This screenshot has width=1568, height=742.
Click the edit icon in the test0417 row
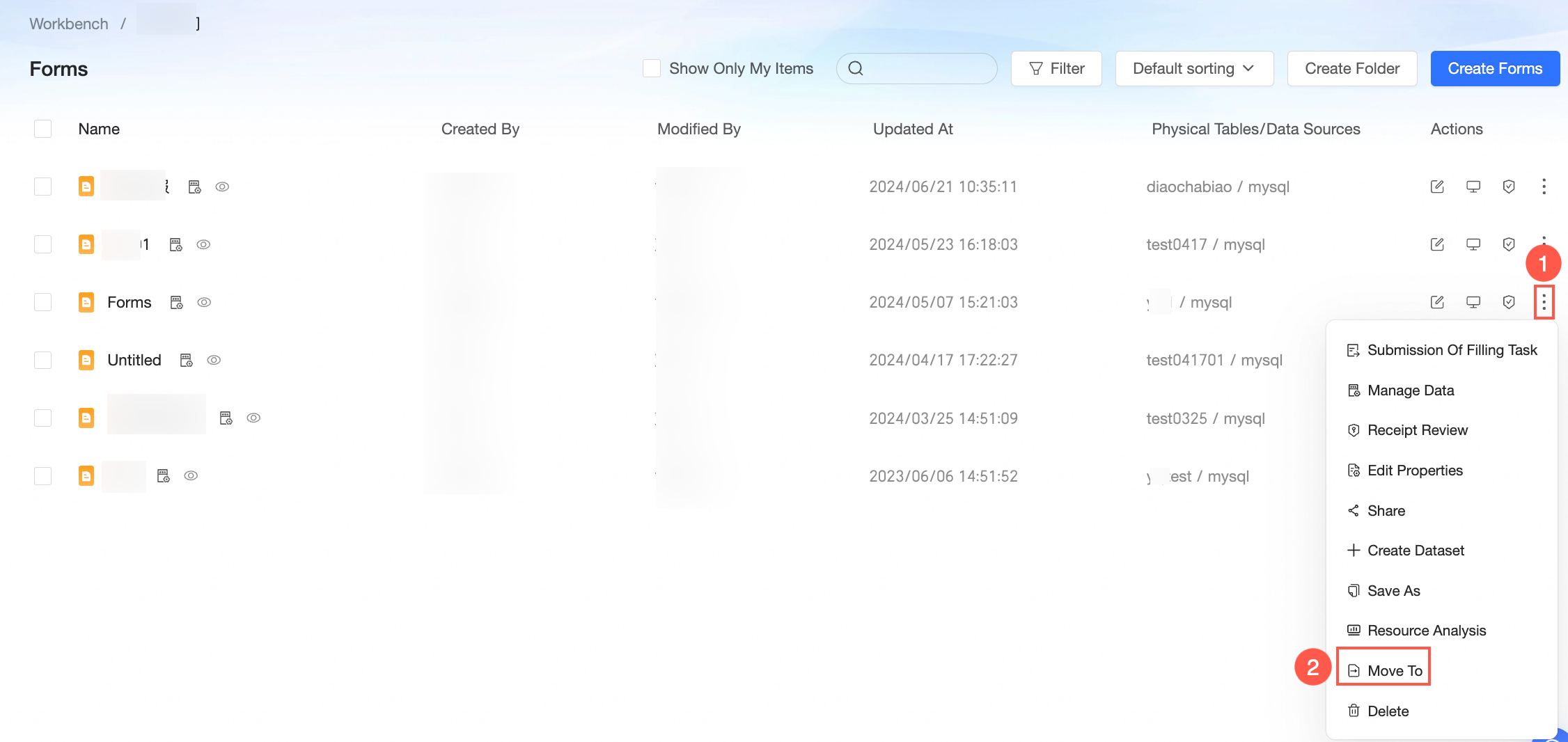pyautogui.click(x=1437, y=244)
